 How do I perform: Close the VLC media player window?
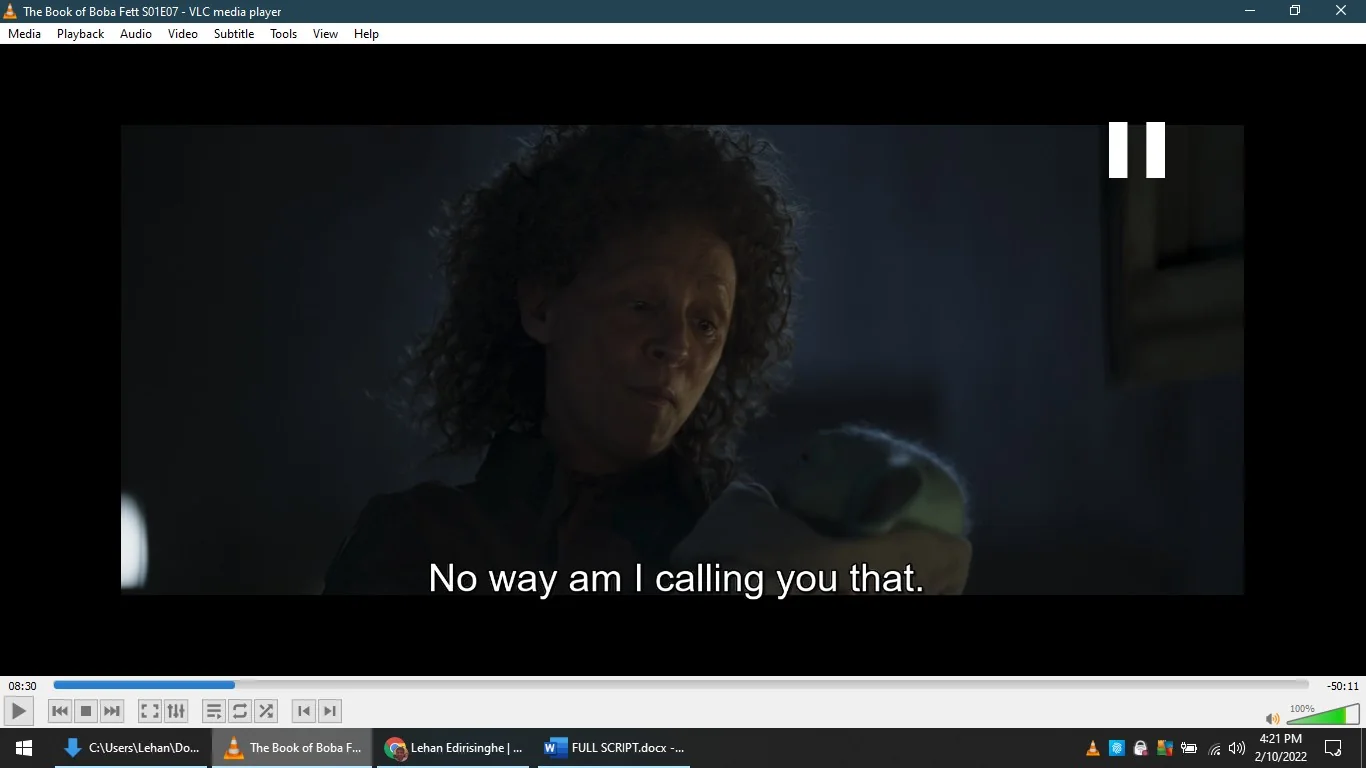click(x=1341, y=11)
